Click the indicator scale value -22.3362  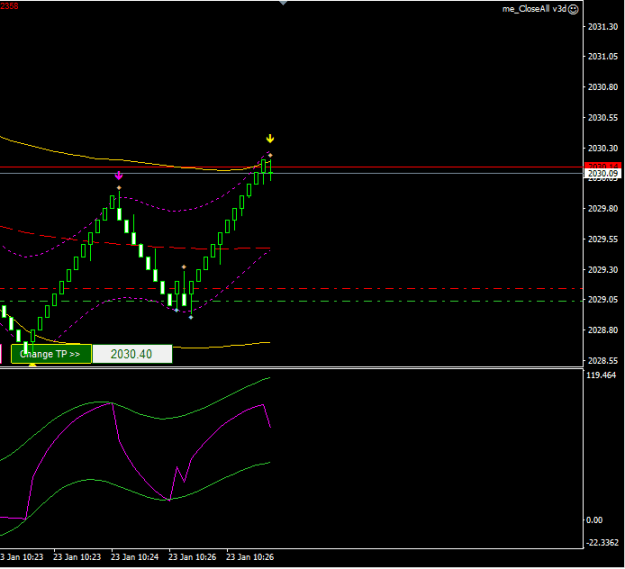(x=602, y=543)
